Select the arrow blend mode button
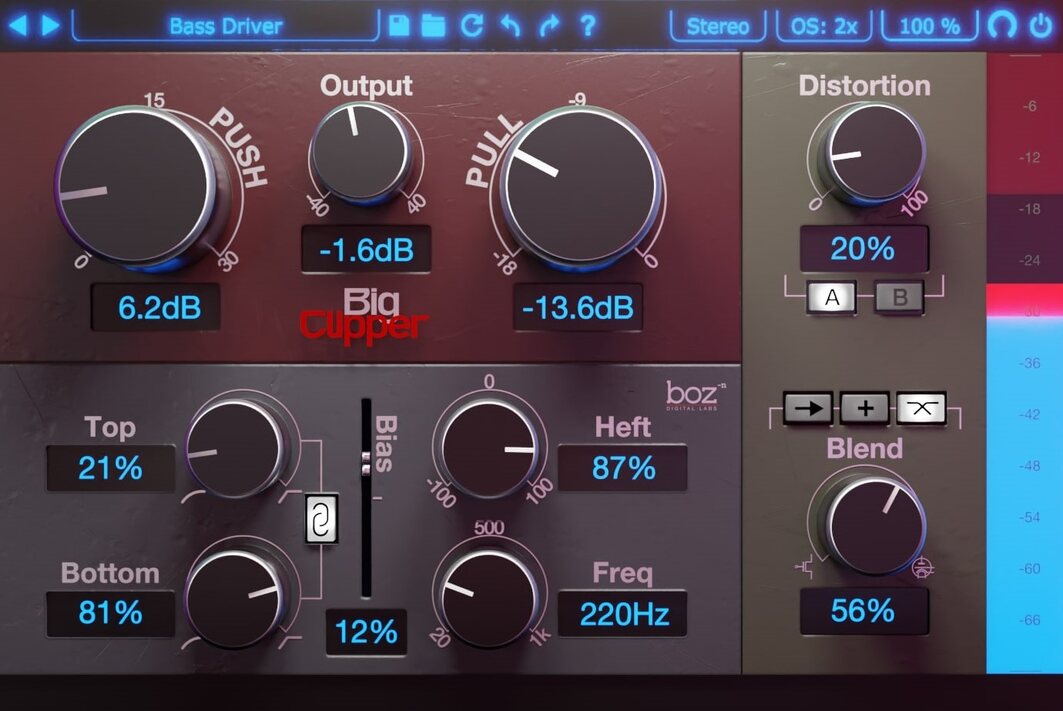This screenshot has height=711, width=1063. click(x=809, y=406)
